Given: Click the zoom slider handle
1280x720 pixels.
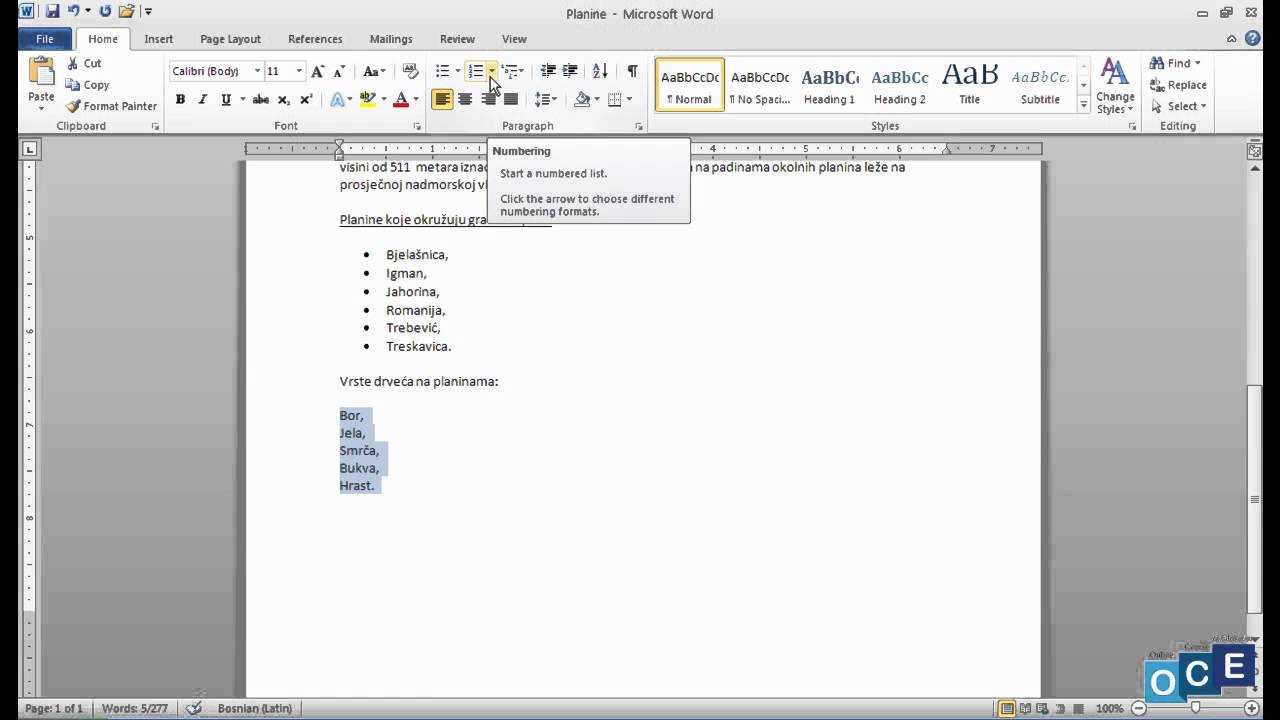Looking at the screenshot, I should coord(1195,708).
